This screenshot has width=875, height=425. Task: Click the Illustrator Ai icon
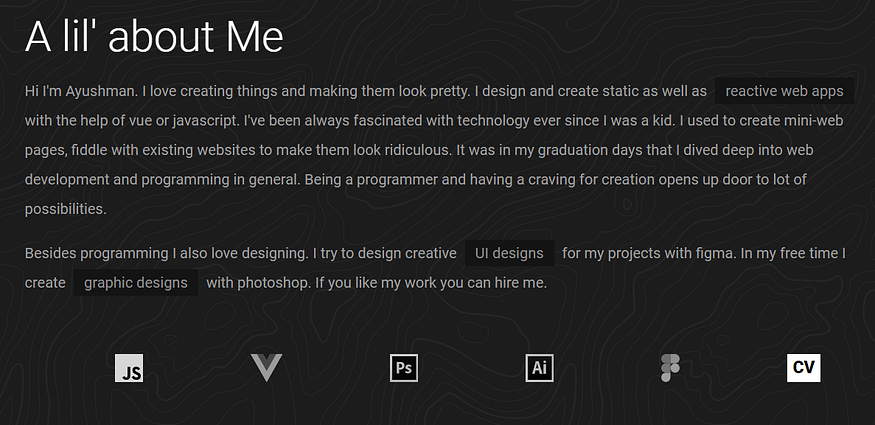click(x=540, y=368)
